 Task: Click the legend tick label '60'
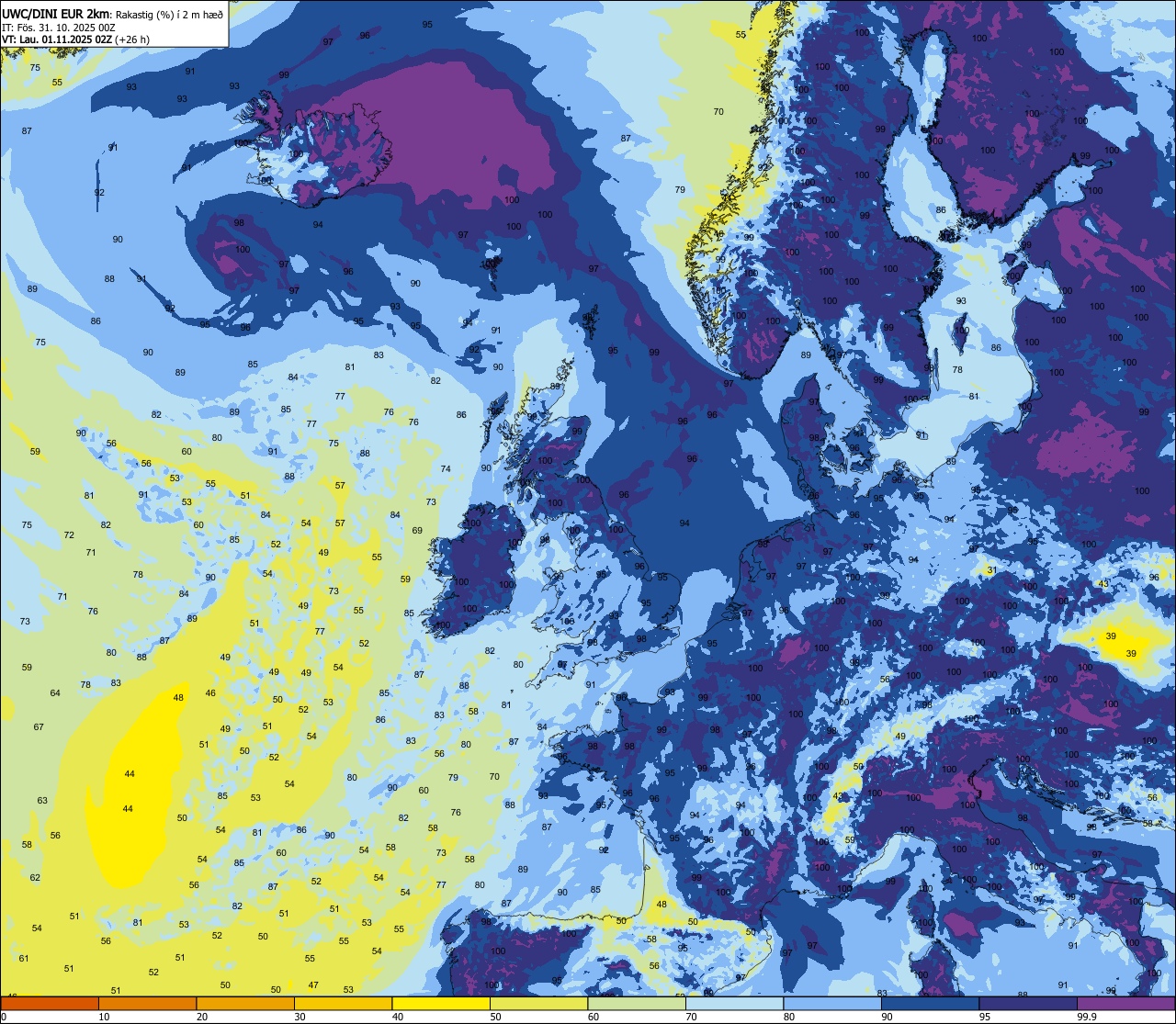point(594,1017)
